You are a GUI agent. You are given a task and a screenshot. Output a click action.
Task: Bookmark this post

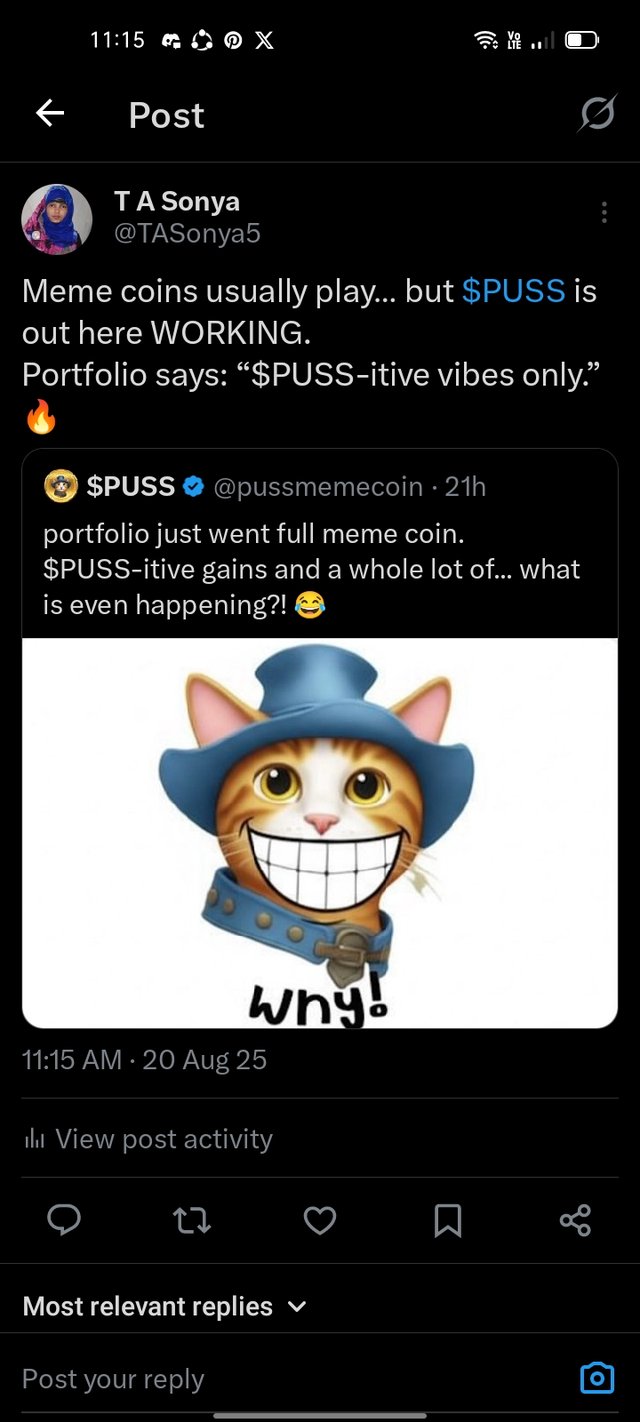point(447,1219)
